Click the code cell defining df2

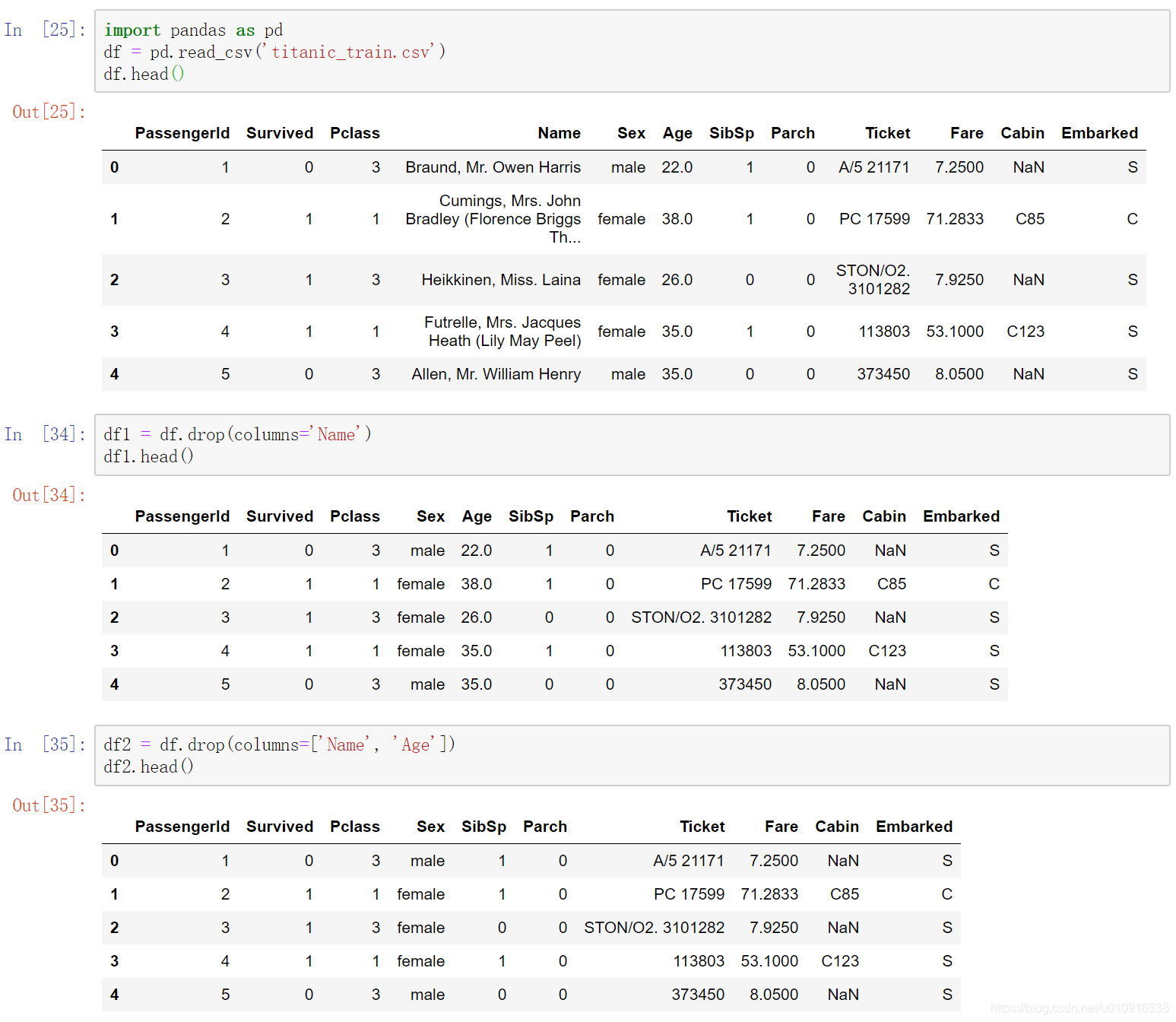[x=632, y=755]
